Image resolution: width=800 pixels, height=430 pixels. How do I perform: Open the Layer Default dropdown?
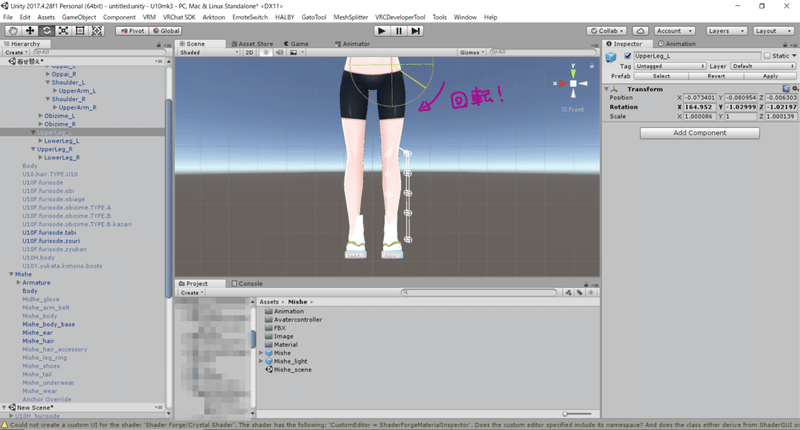763,66
